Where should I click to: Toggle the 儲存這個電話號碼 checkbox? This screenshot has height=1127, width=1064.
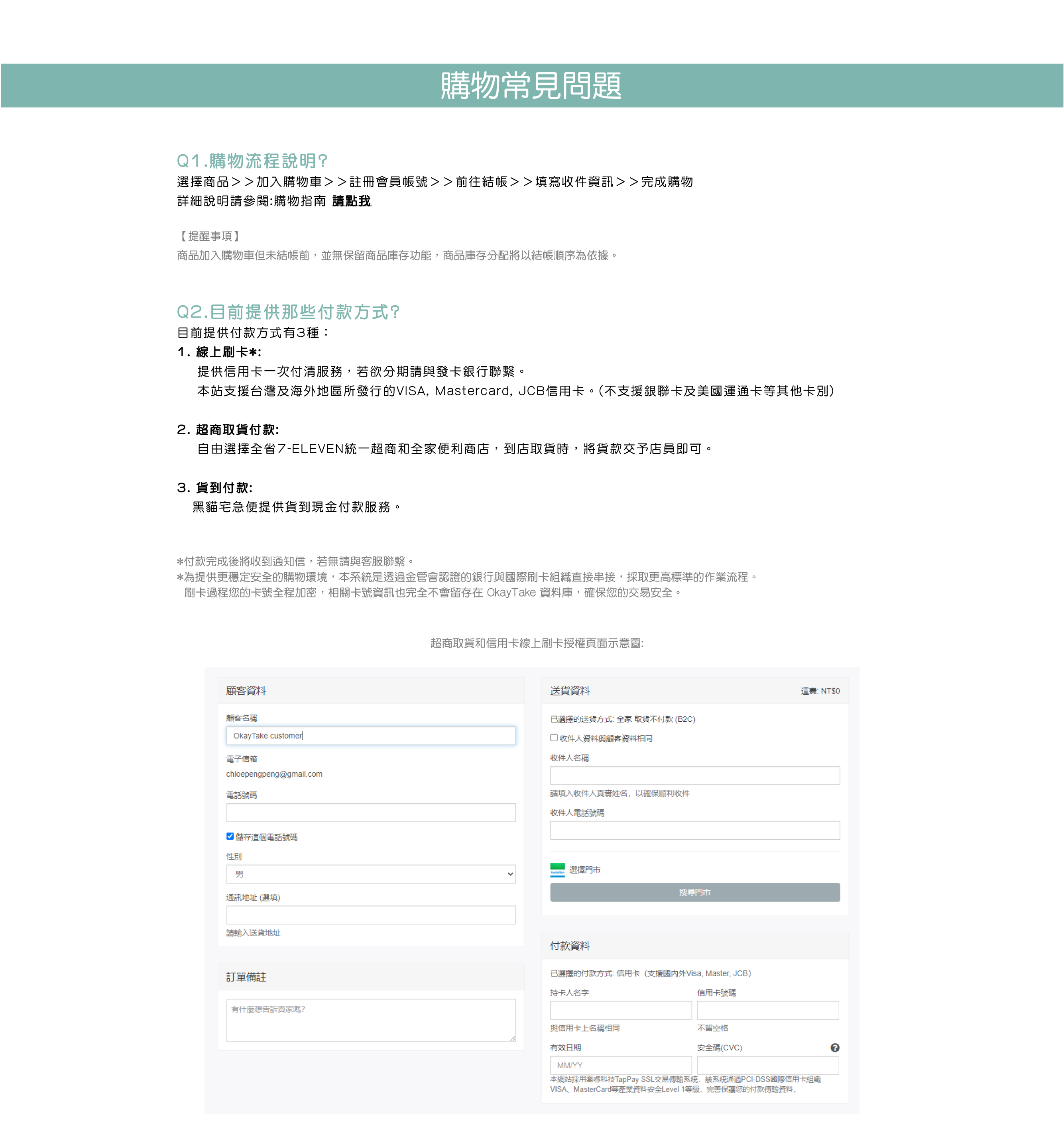(x=230, y=836)
